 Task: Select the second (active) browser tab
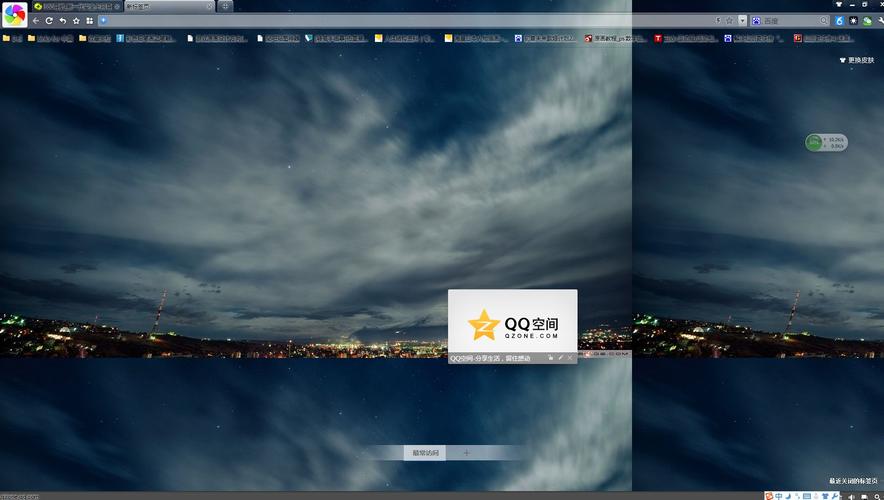click(170, 7)
